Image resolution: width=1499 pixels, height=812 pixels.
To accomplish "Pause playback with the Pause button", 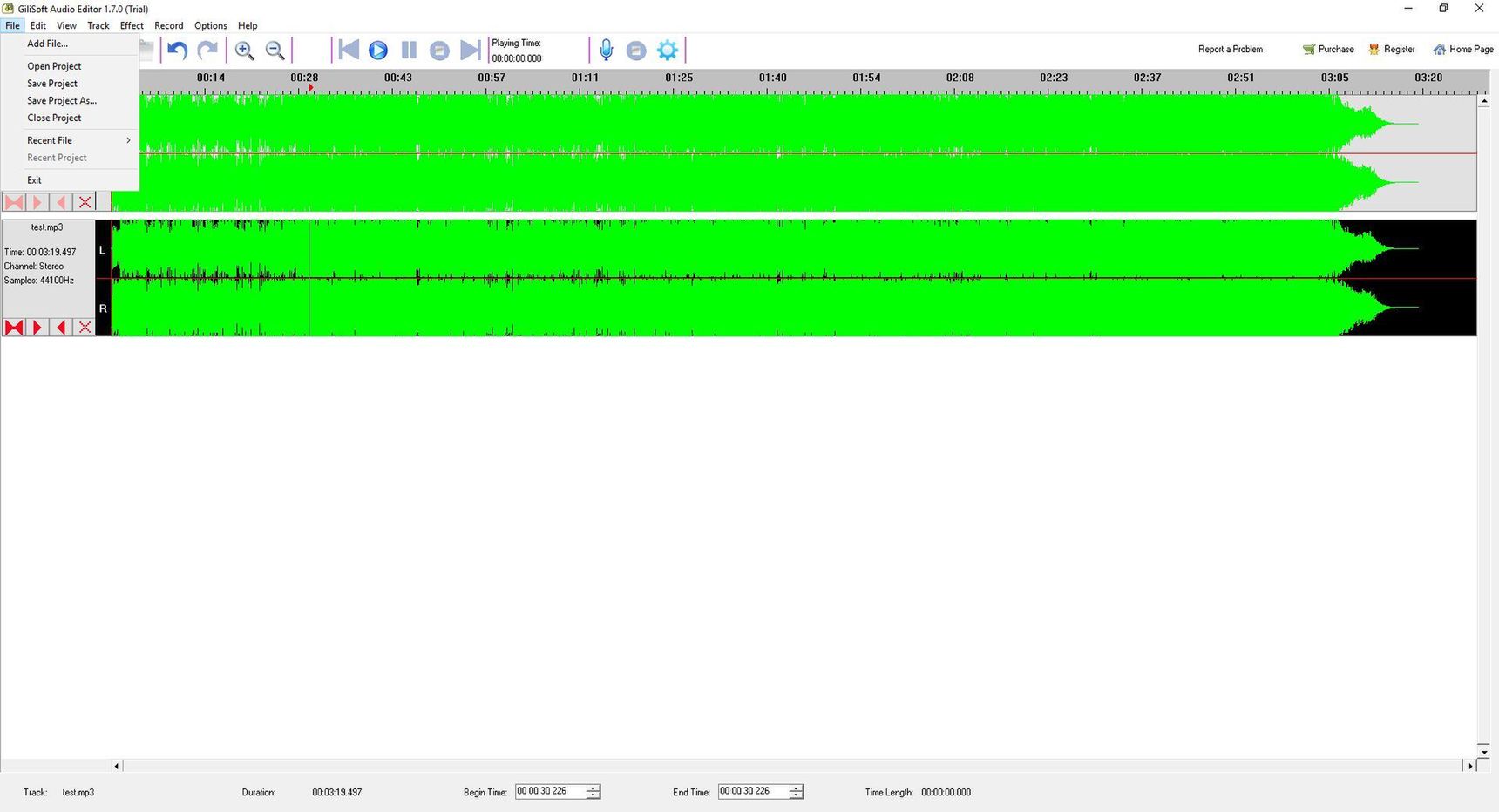I will click(409, 51).
